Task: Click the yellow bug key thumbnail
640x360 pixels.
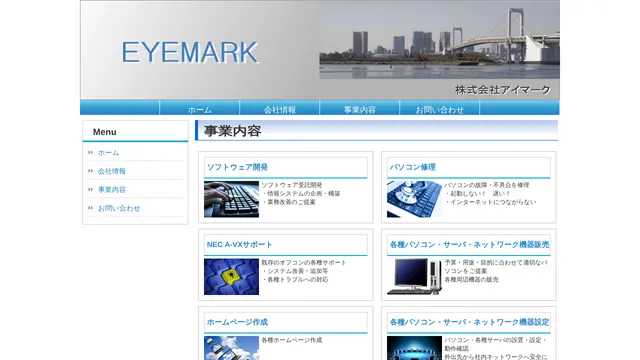Action: [231, 277]
